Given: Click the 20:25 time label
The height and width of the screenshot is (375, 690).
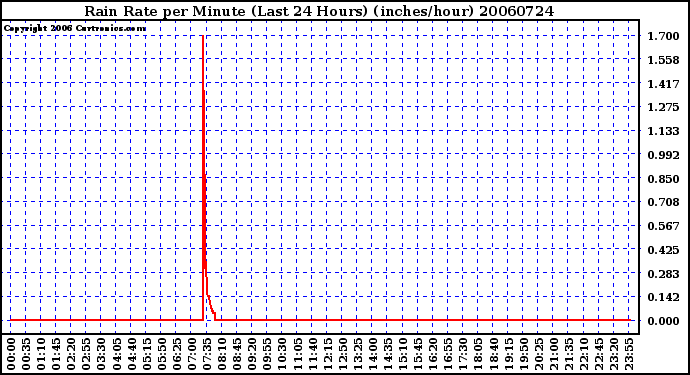Looking at the screenshot, I should click(539, 355).
